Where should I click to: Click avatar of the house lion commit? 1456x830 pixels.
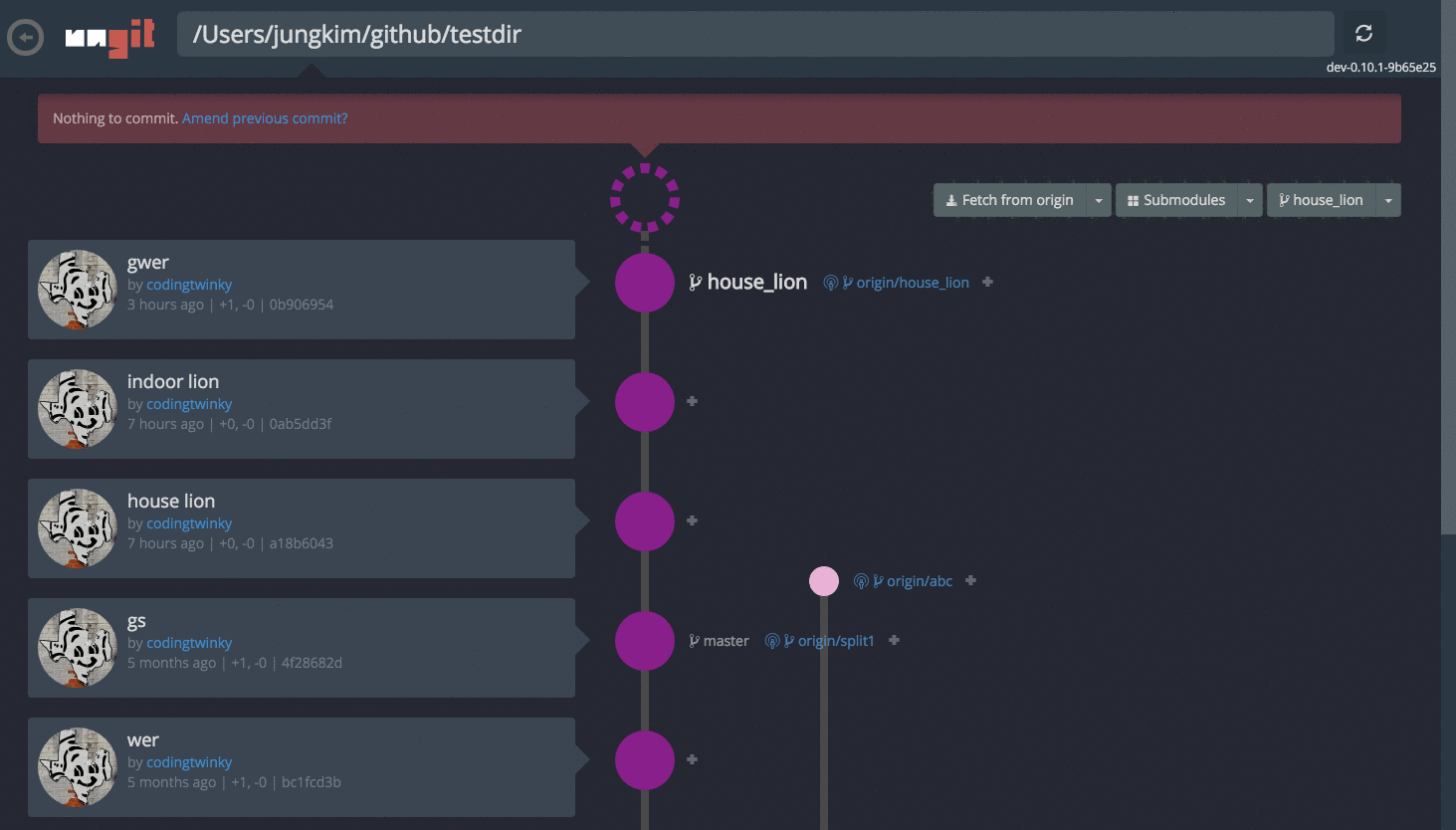point(78,528)
